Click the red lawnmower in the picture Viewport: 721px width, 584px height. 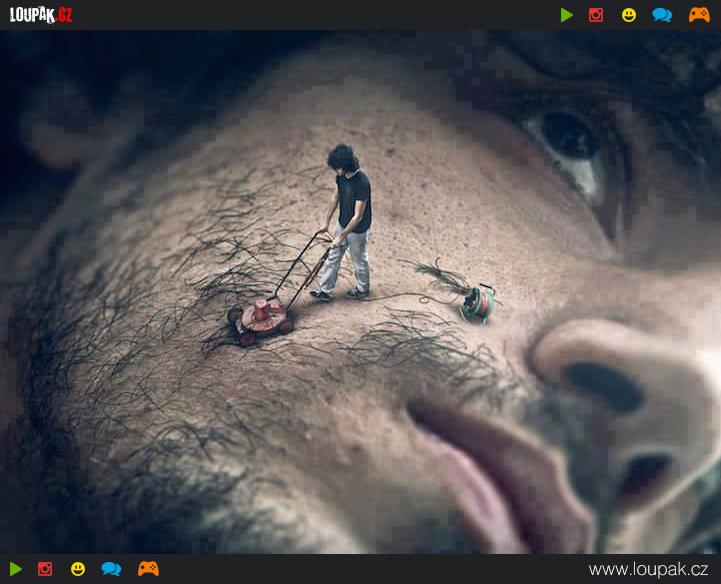point(261,317)
